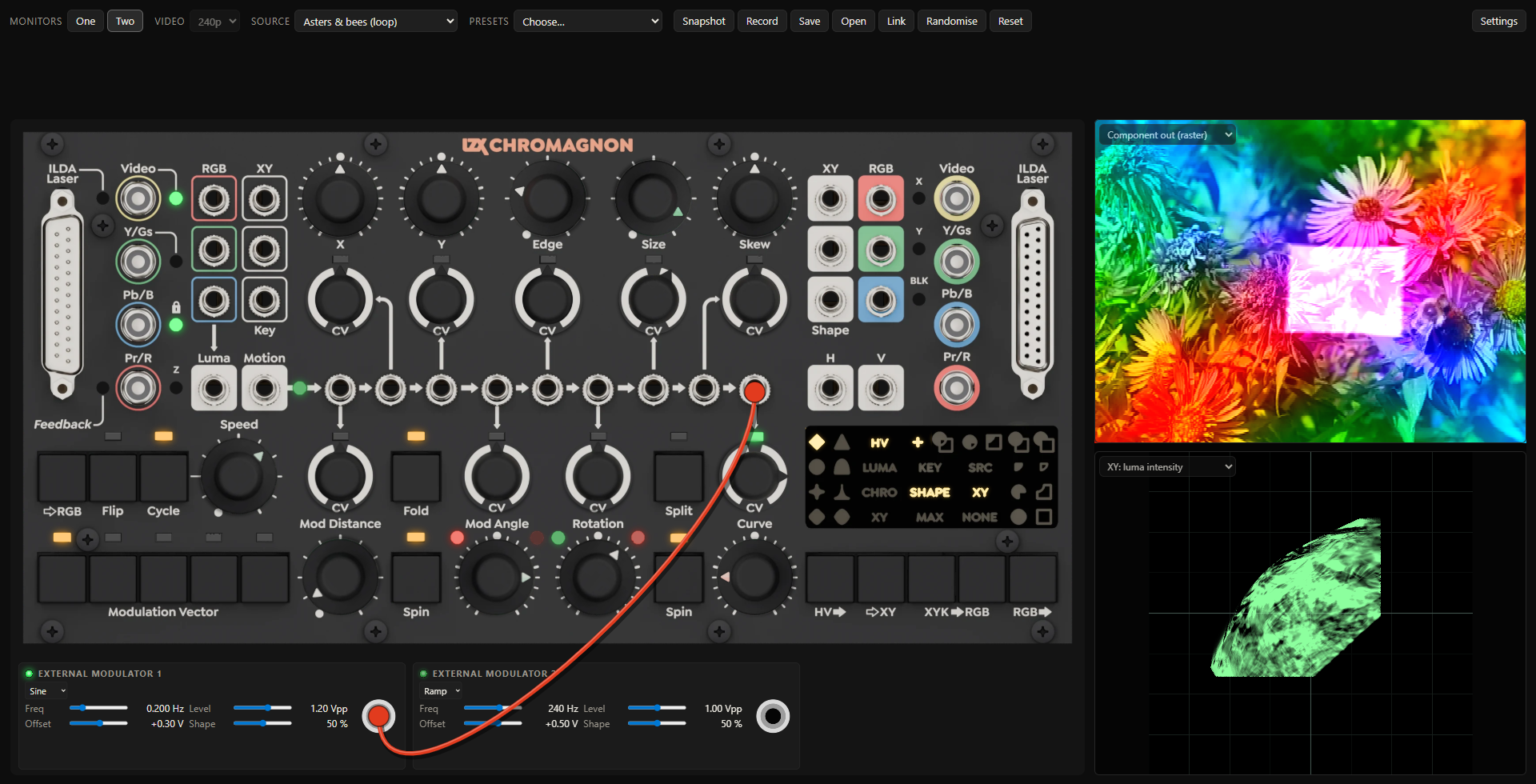The height and width of the screenshot is (784, 1536).
Task: Click the Pb/B input jack
Action: pyautogui.click(x=138, y=325)
